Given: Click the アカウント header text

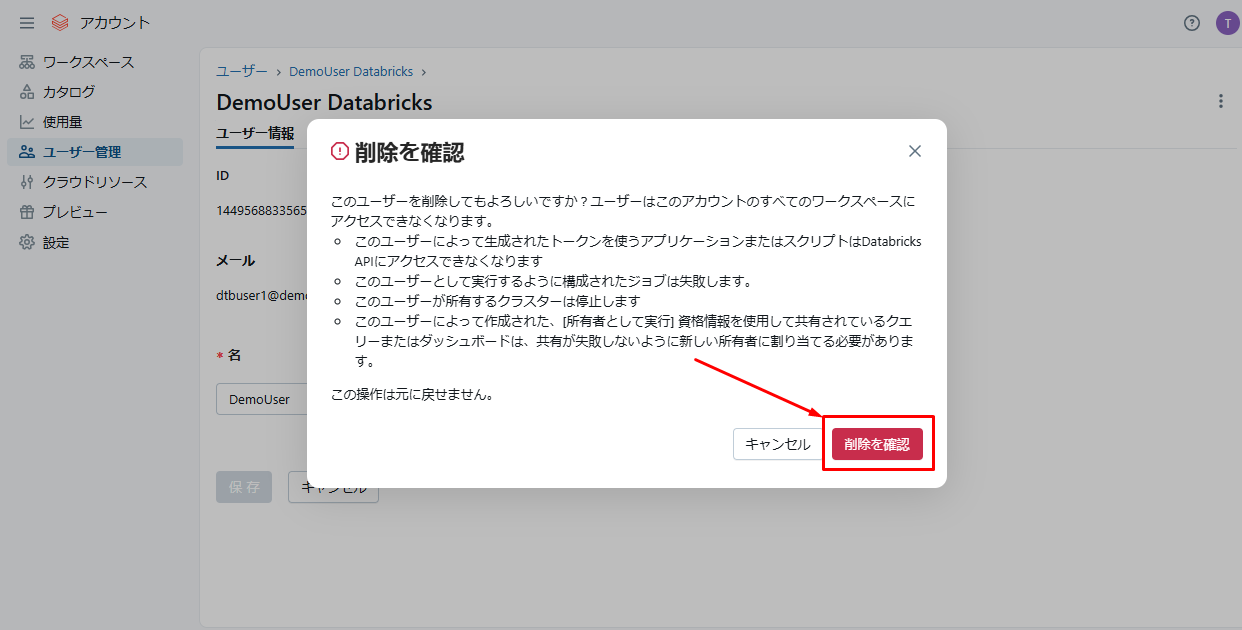Looking at the screenshot, I should click(114, 23).
